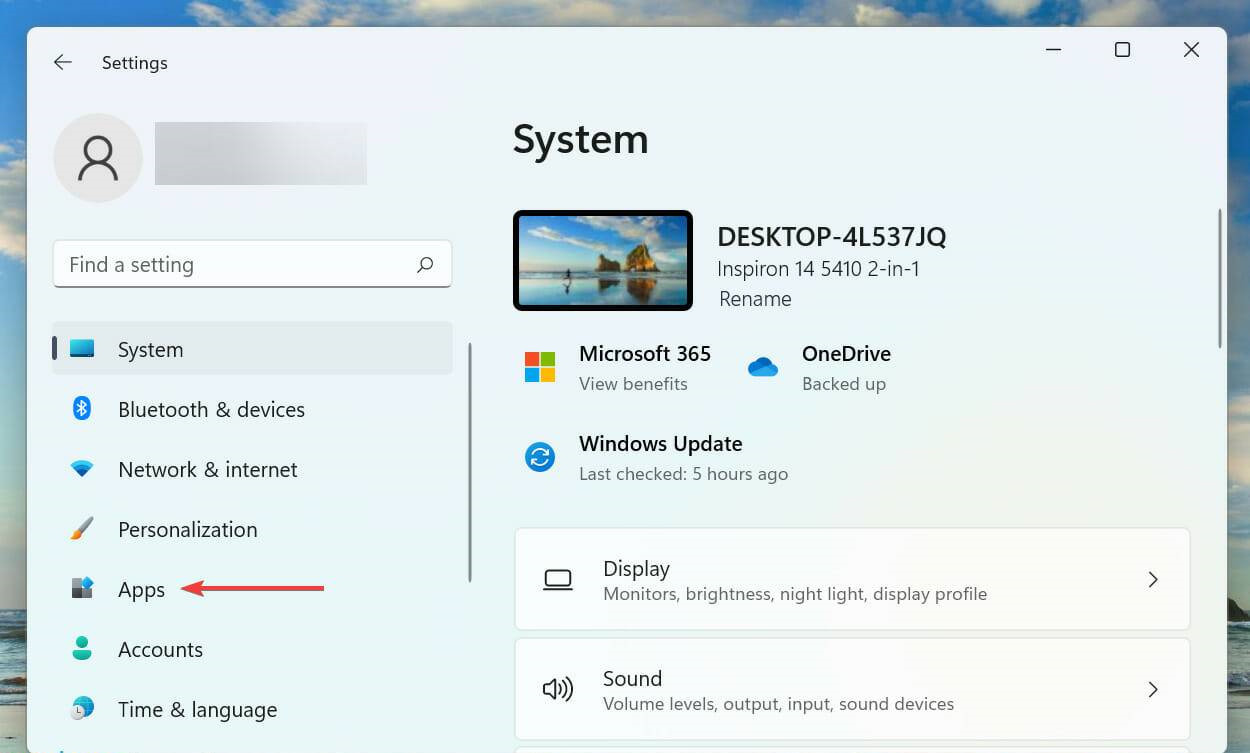Expand the Display settings row
The height and width of the screenshot is (753, 1250).
1153,579
